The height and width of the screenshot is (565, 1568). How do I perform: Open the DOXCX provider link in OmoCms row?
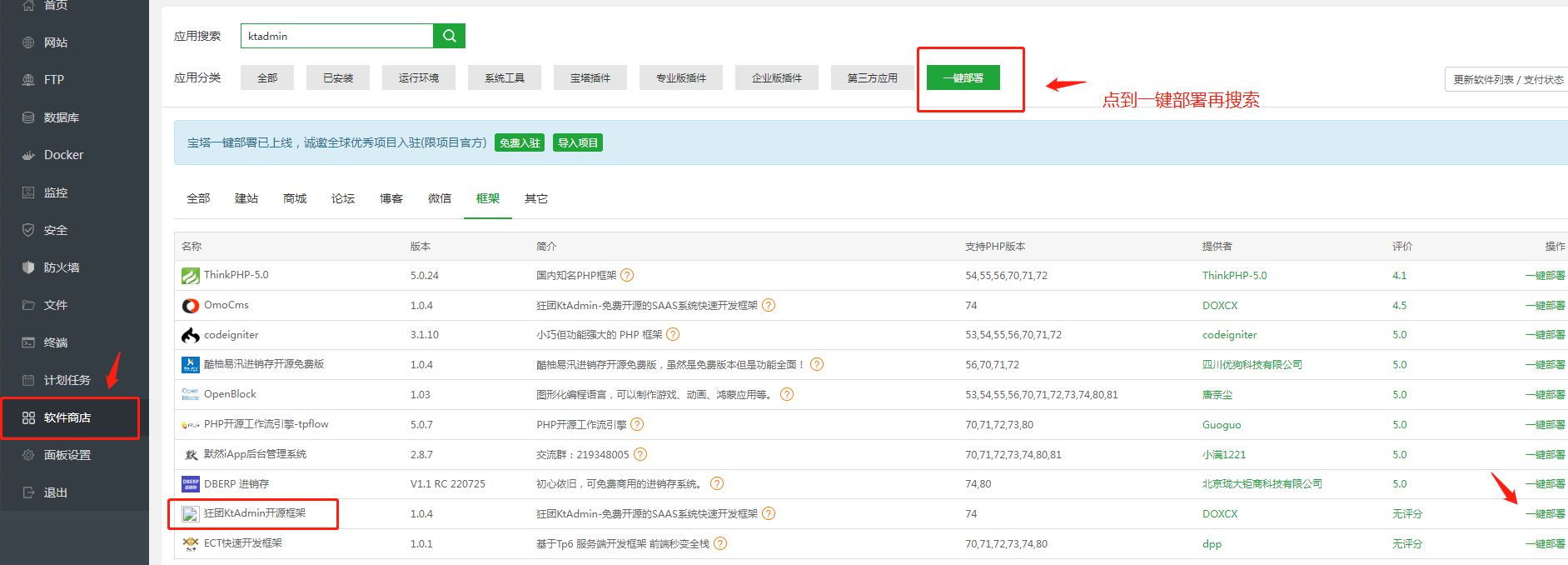[1220, 306]
